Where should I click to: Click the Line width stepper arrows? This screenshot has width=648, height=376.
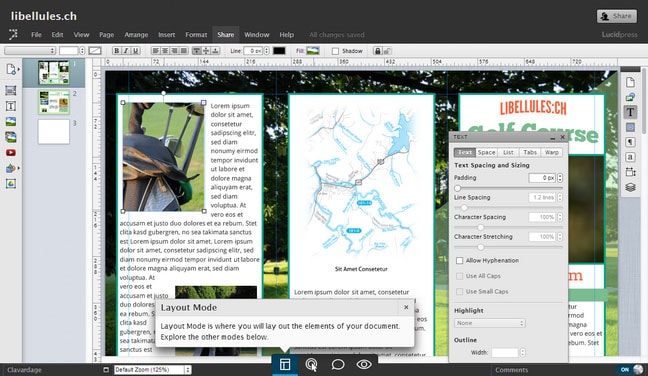[266, 51]
